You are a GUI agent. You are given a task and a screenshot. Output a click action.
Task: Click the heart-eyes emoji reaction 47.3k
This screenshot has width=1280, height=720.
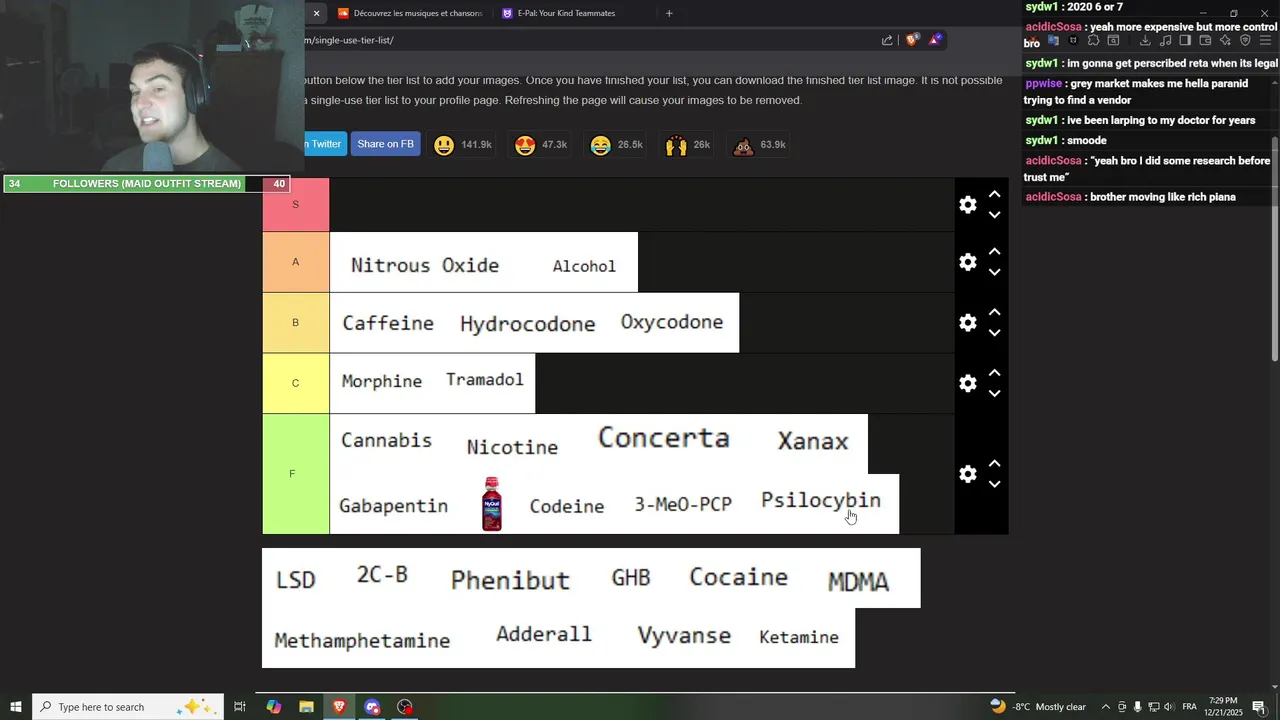(x=541, y=145)
